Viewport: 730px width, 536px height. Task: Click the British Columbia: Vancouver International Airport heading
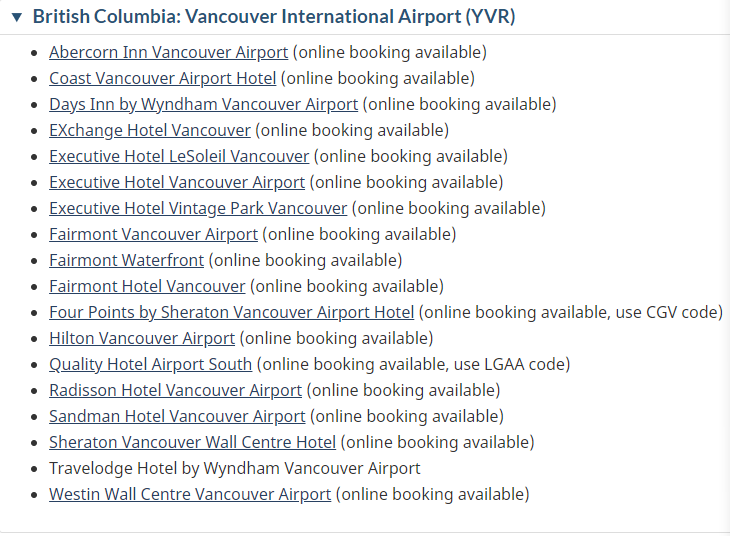click(274, 17)
